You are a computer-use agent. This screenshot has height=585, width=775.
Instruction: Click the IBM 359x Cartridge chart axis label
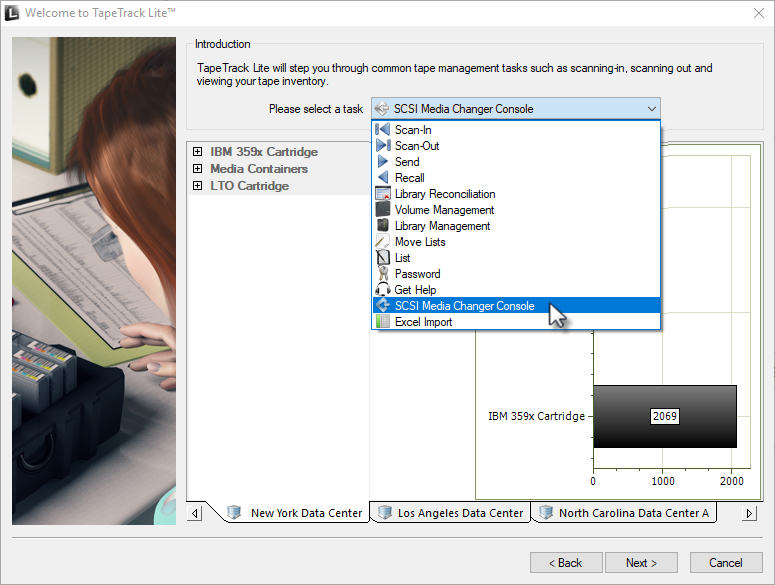pyautogui.click(x=536, y=416)
